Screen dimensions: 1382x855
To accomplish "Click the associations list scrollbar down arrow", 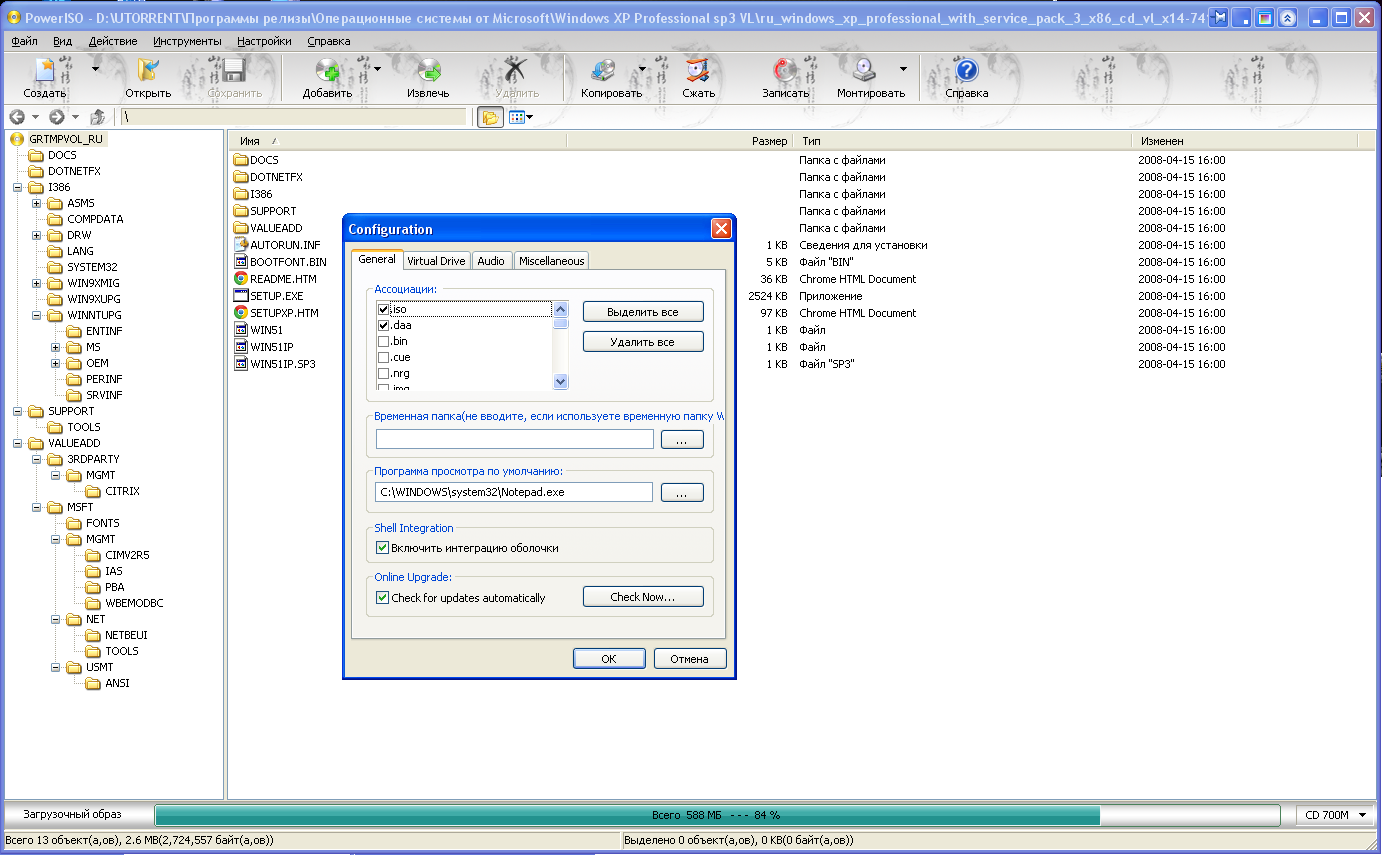I will (x=560, y=381).
